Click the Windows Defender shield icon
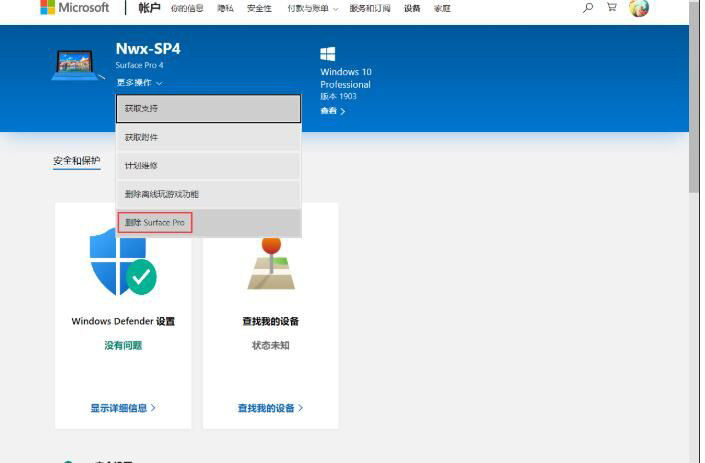Screen dimensions: 705x463 point(122,262)
